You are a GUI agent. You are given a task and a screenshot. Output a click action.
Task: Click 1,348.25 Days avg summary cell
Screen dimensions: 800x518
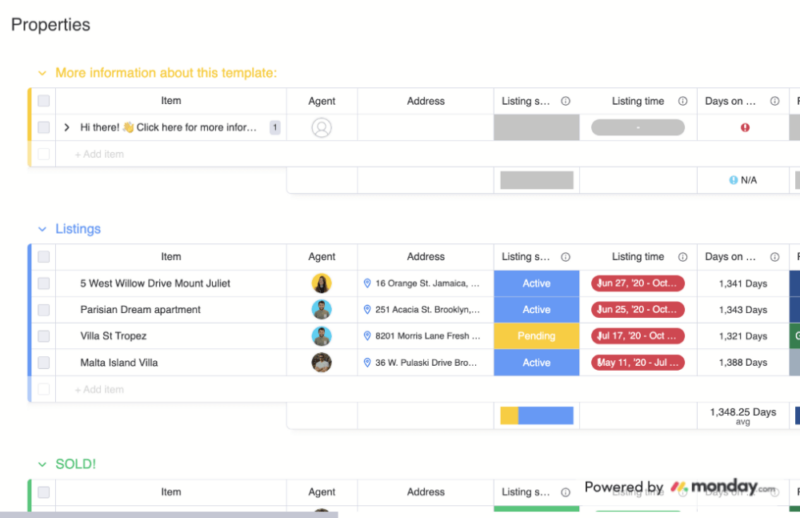pos(743,415)
